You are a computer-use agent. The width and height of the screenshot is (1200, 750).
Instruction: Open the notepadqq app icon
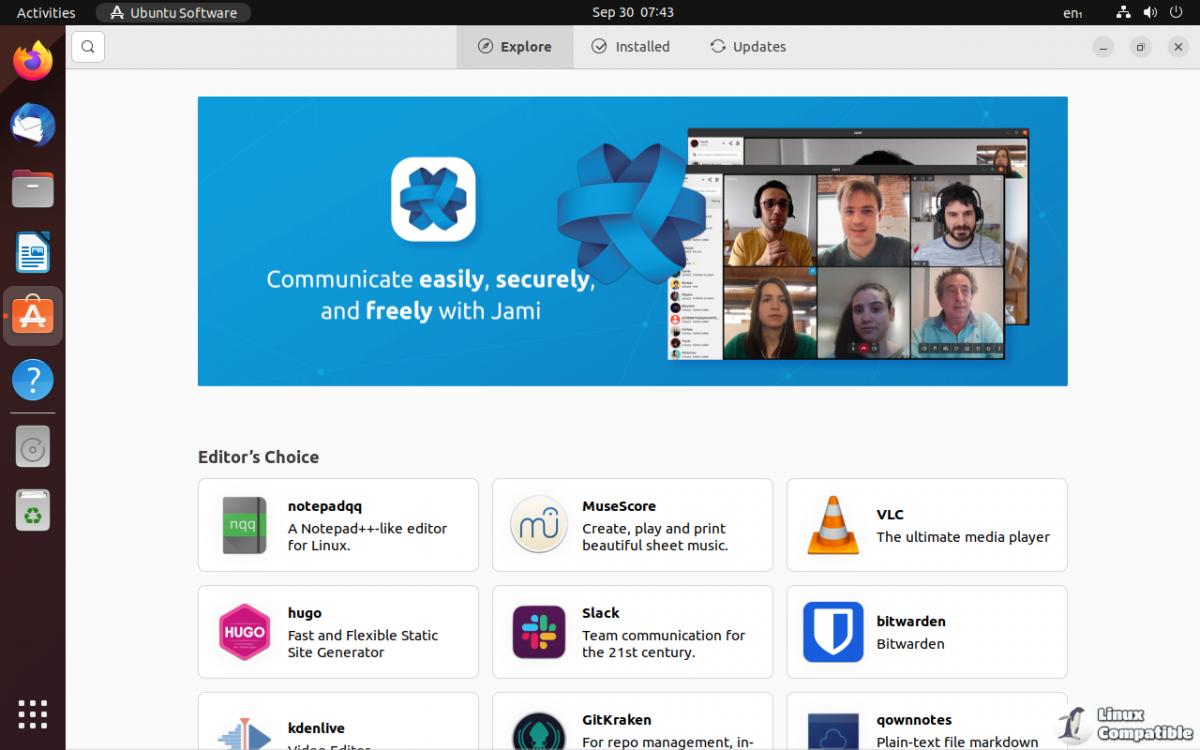[244, 525]
